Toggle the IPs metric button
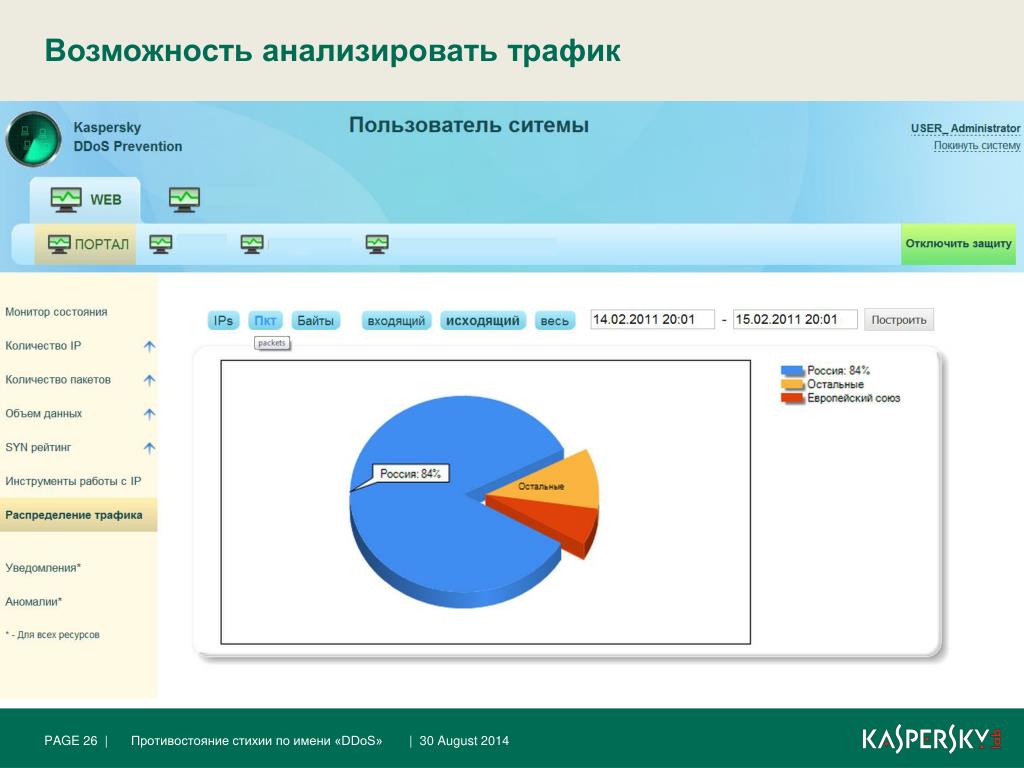The image size is (1024, 768). (x=223, y=321)
